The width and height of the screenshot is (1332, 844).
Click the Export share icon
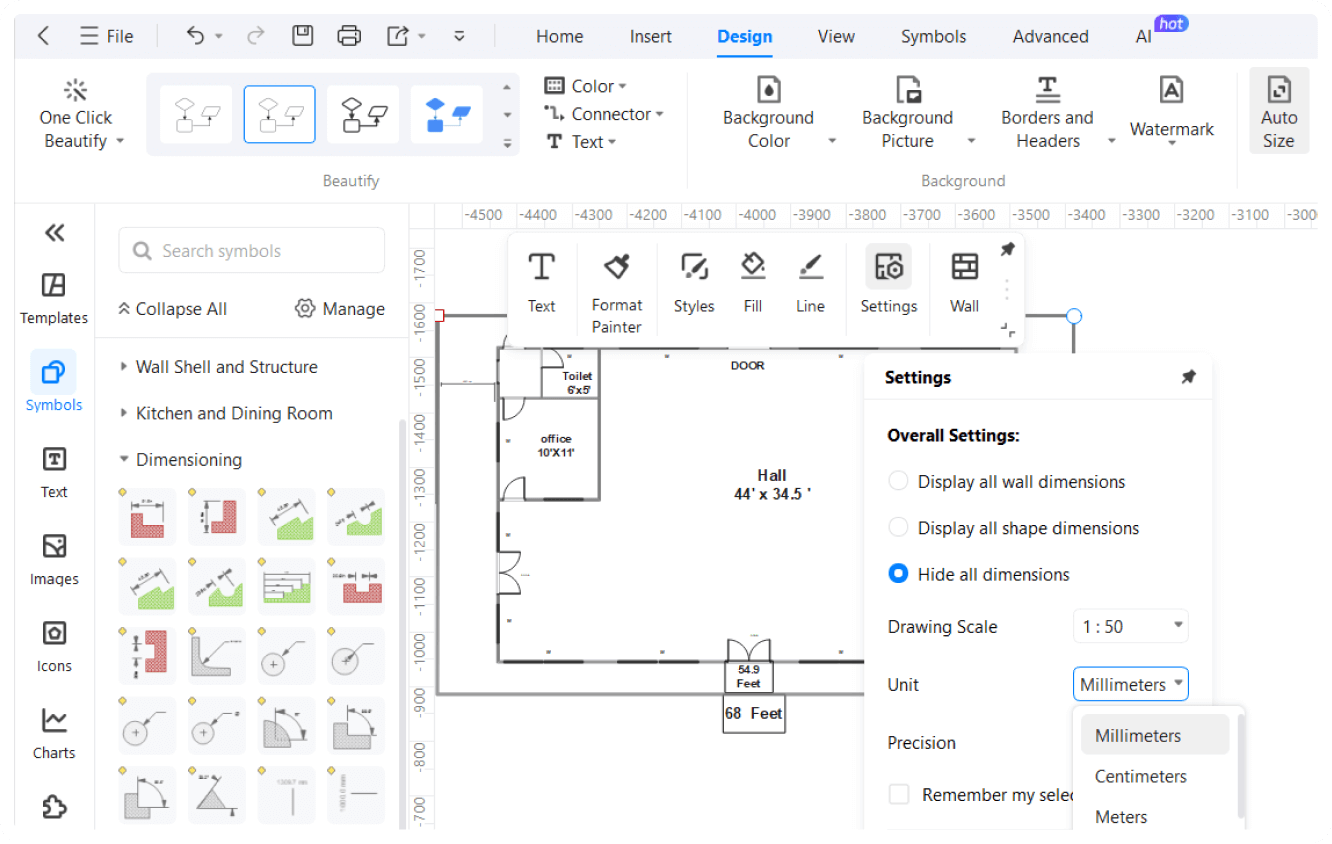click(398, 36)
